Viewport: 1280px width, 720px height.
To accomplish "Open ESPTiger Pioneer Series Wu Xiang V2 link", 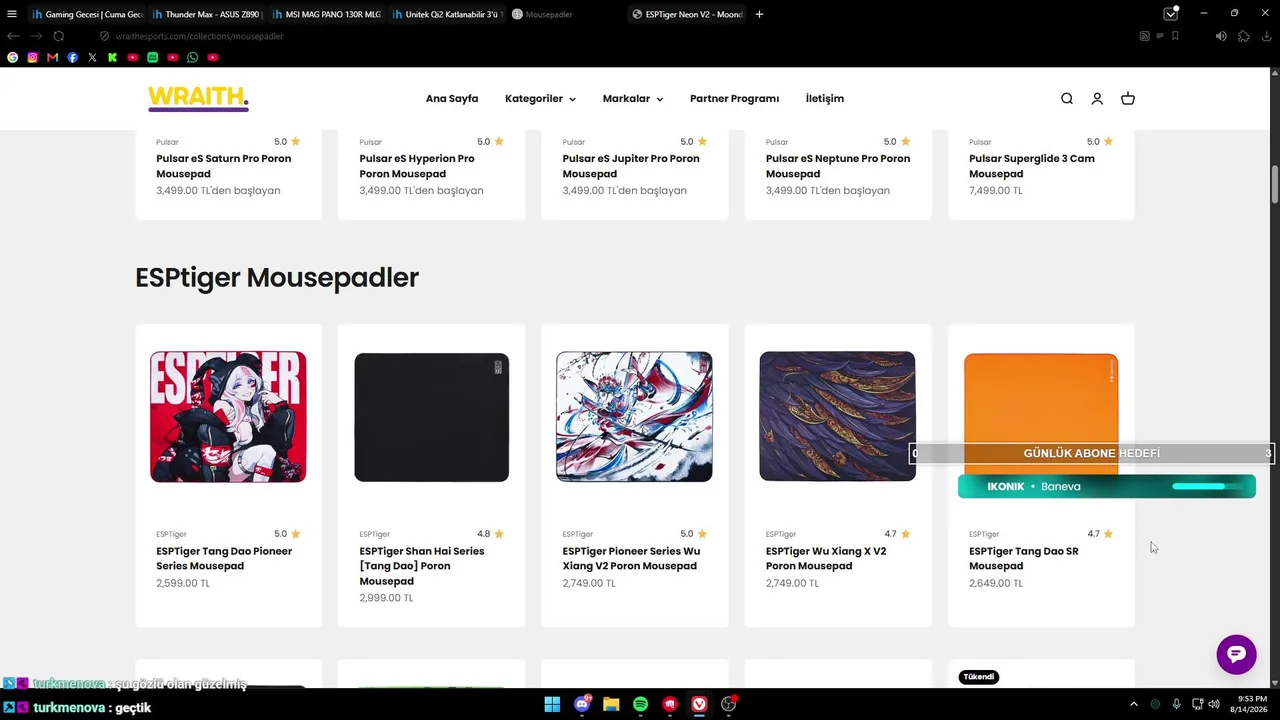I will coord(631,558).
